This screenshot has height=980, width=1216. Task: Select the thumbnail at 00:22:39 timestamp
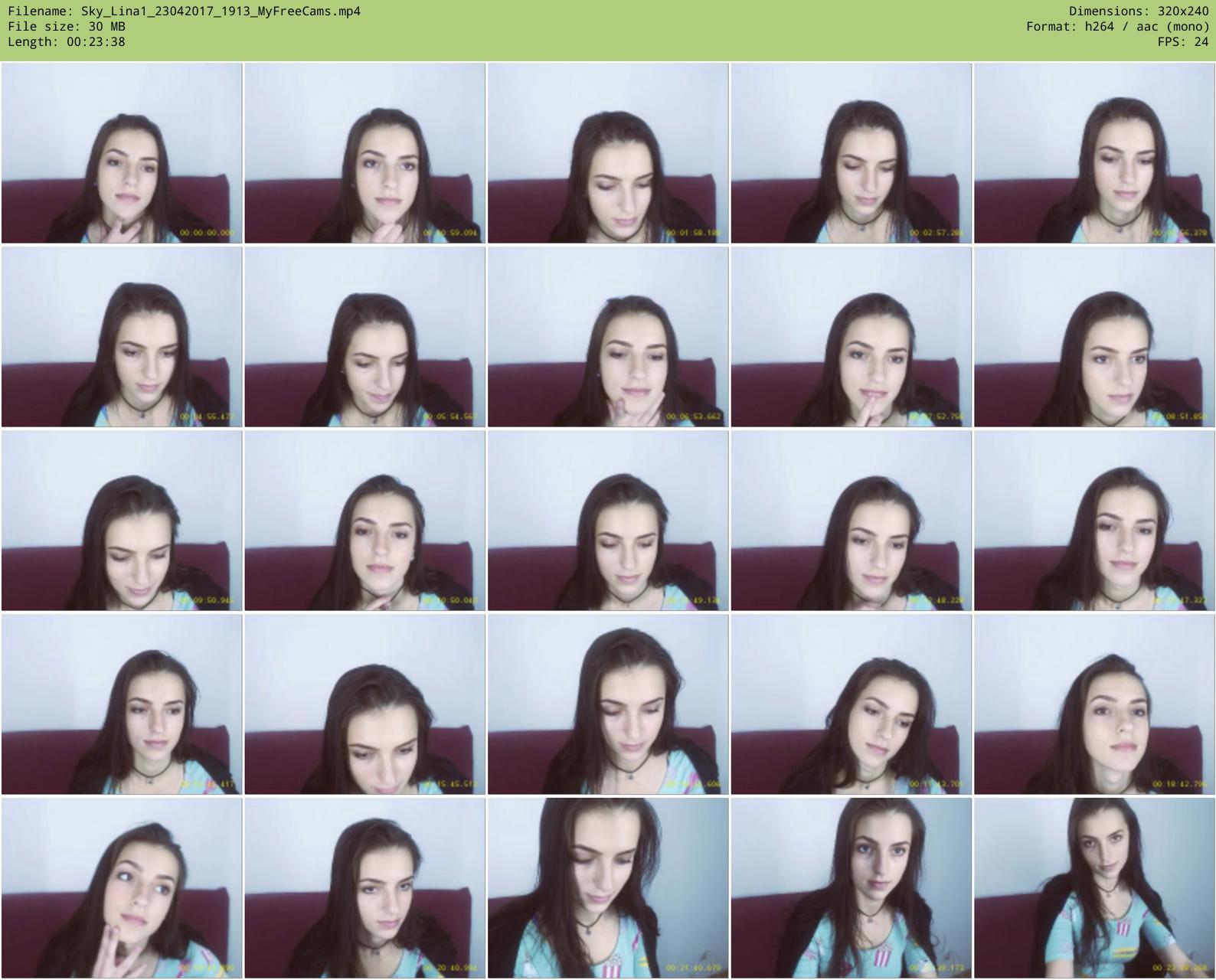tap(851, 888)
